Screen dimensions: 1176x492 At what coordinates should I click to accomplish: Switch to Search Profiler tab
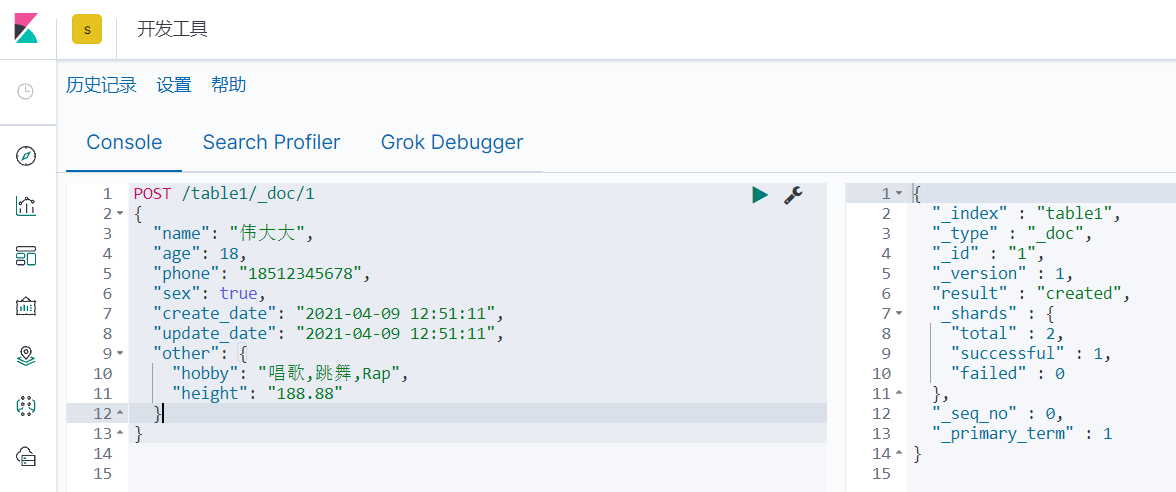pos(272,142)
